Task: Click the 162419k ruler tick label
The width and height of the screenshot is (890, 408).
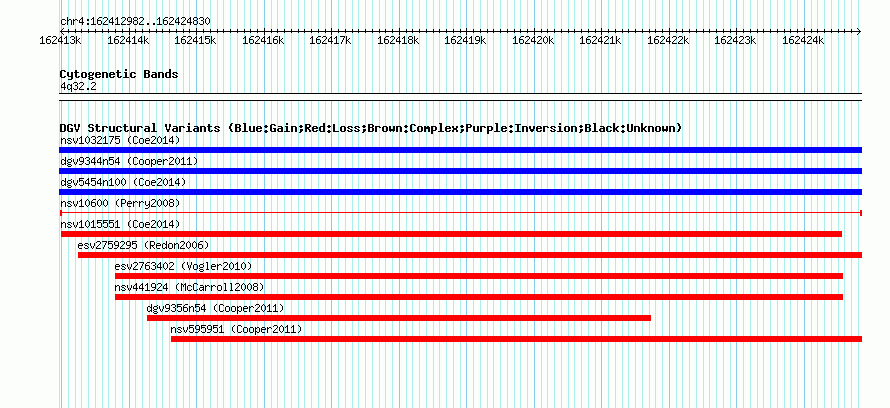Action: tap(466, 40)
